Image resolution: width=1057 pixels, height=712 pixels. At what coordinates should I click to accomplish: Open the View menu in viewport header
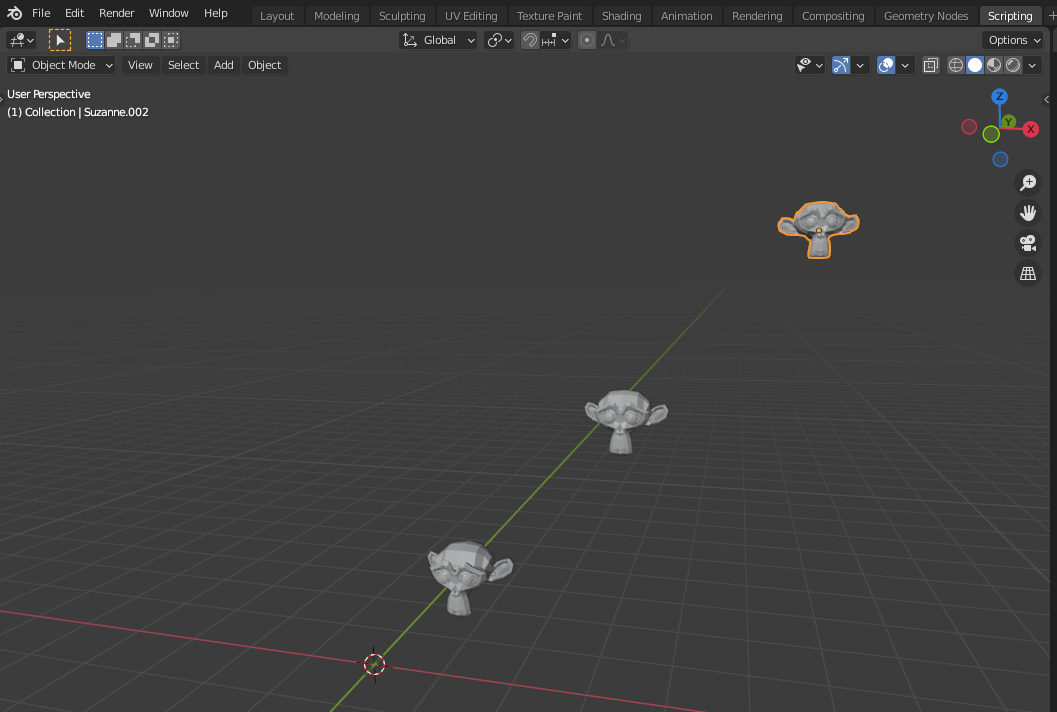(140, 65)
